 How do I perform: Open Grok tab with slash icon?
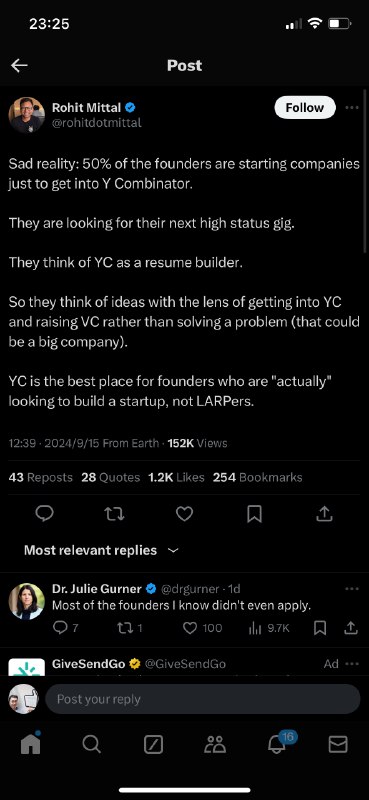pyautogui.click(x=153, y=745)
